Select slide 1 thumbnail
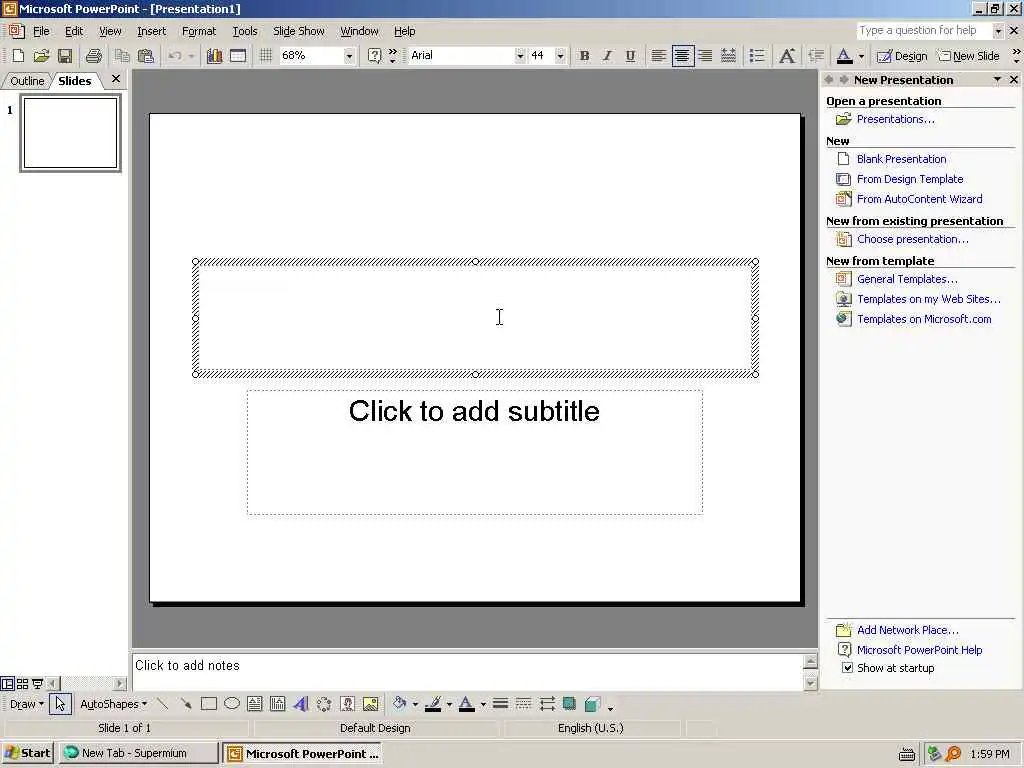1024x768 pixels. [x=71, y=133]
